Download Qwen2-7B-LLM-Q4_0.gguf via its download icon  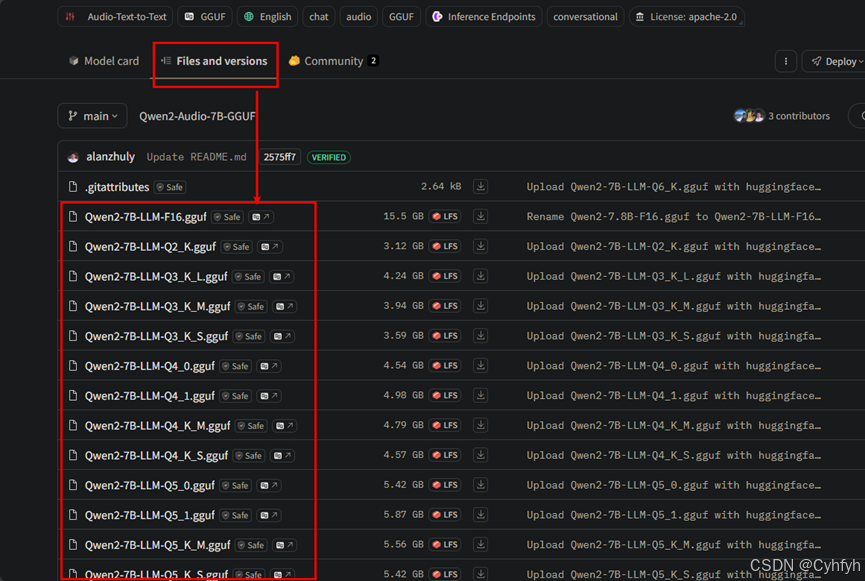coord(480,365)
